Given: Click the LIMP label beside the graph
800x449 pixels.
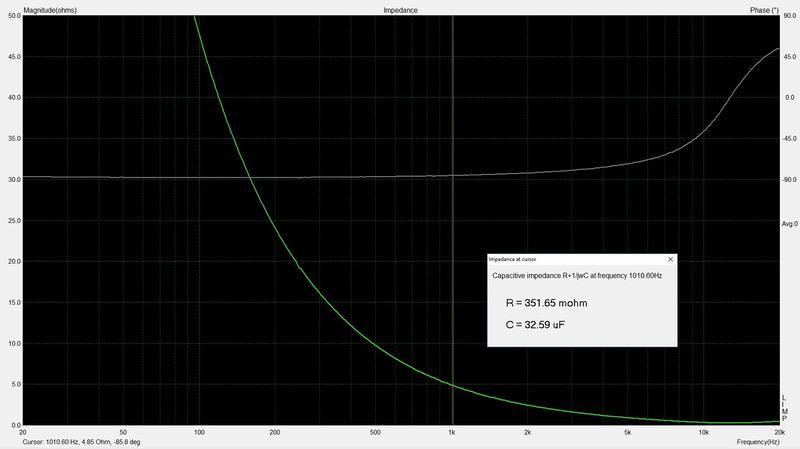Looking at the screenshot, I should (785, 408).
